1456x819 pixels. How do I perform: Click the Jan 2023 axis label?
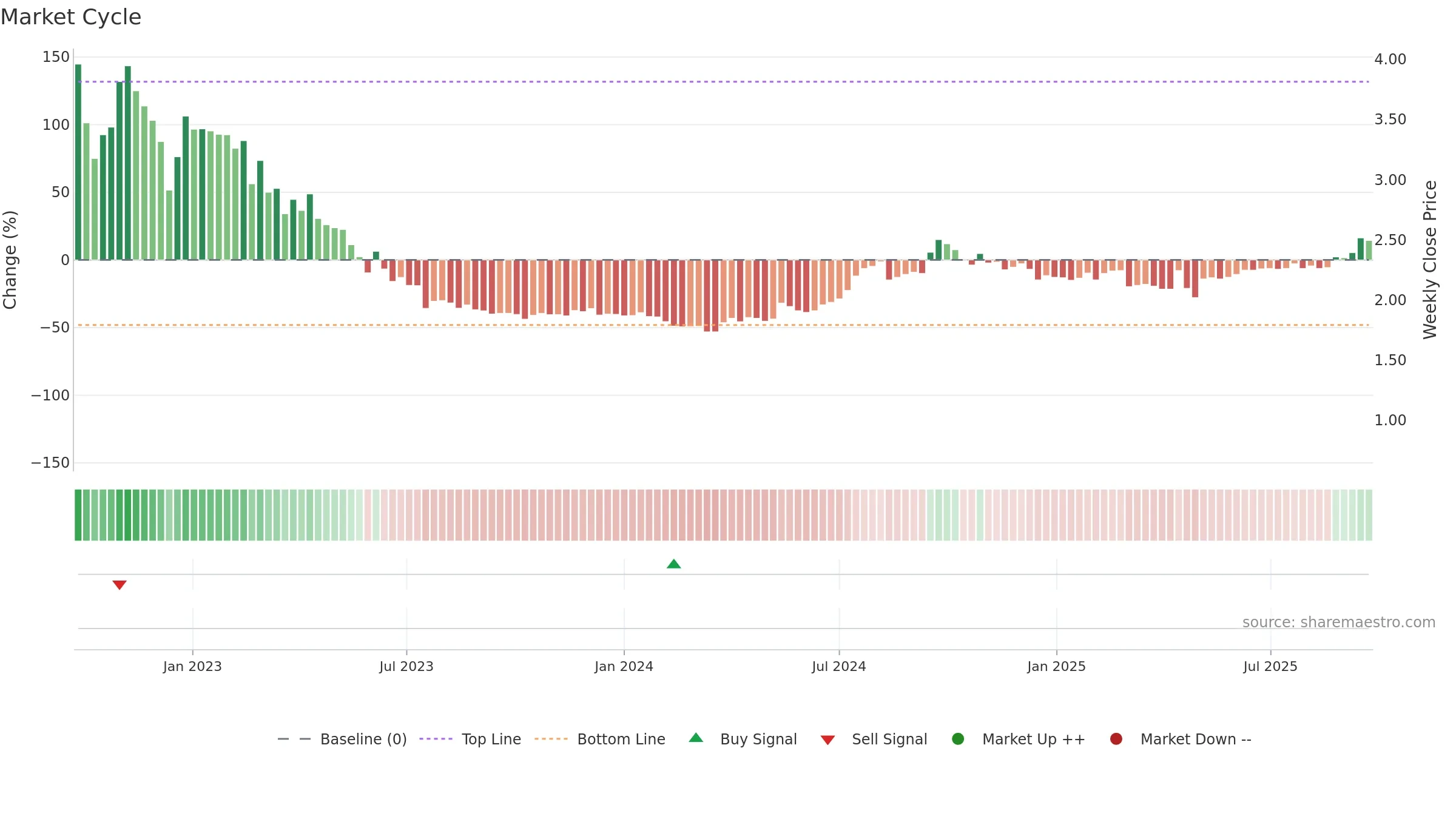click(192, 667)
